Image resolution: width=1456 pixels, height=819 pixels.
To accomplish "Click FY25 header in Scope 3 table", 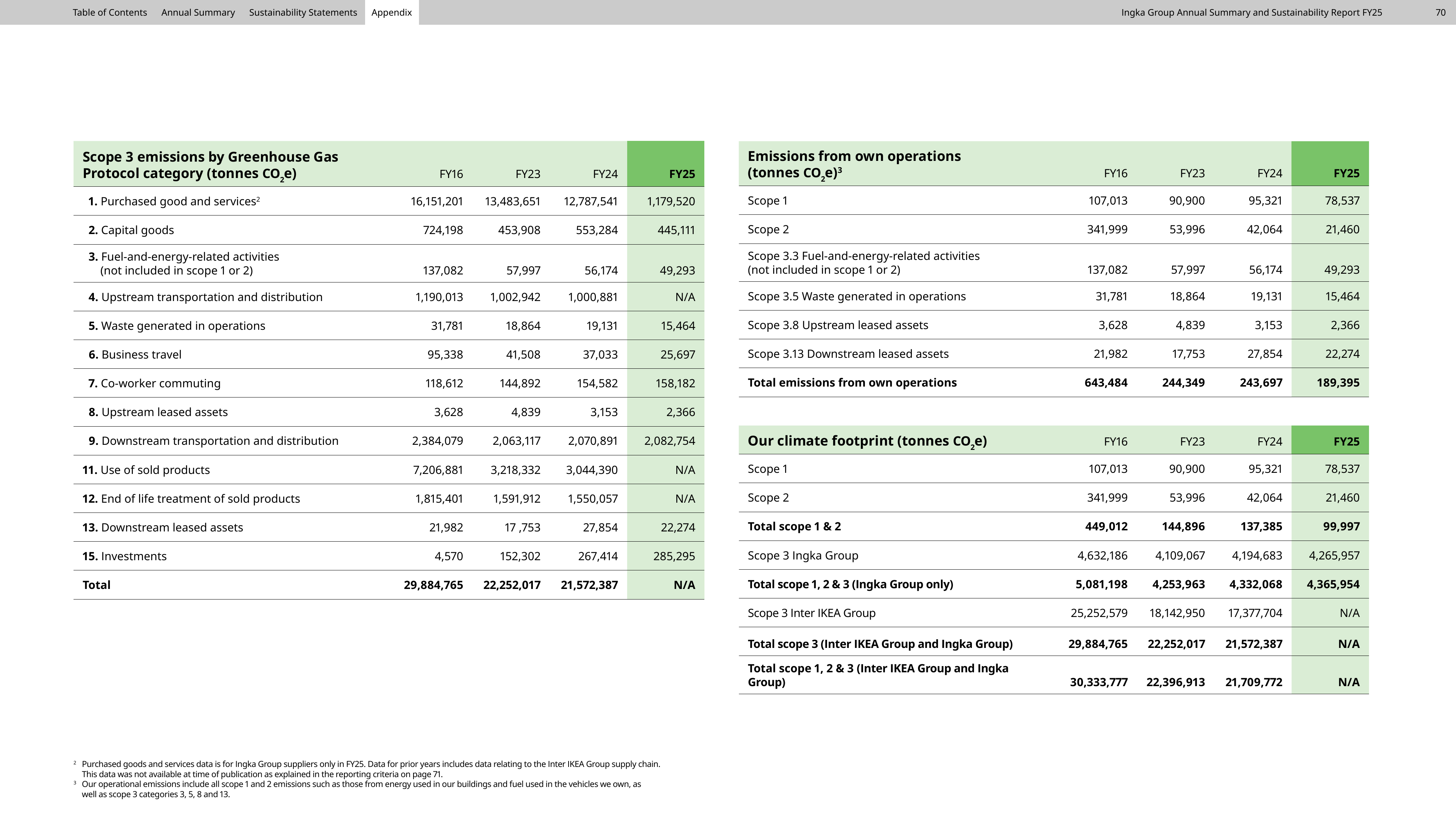I will coord(682,174).
